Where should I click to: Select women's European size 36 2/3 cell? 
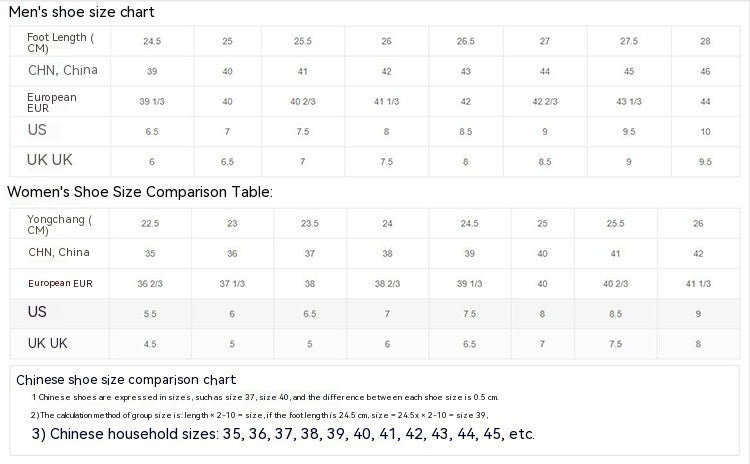[150, 284]
